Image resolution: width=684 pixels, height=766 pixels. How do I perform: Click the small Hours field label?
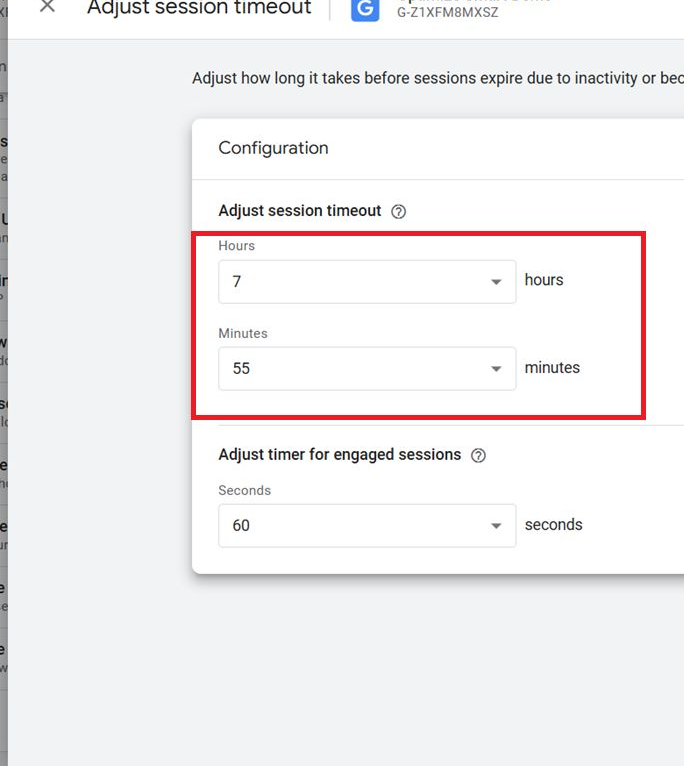coord(236,246)
